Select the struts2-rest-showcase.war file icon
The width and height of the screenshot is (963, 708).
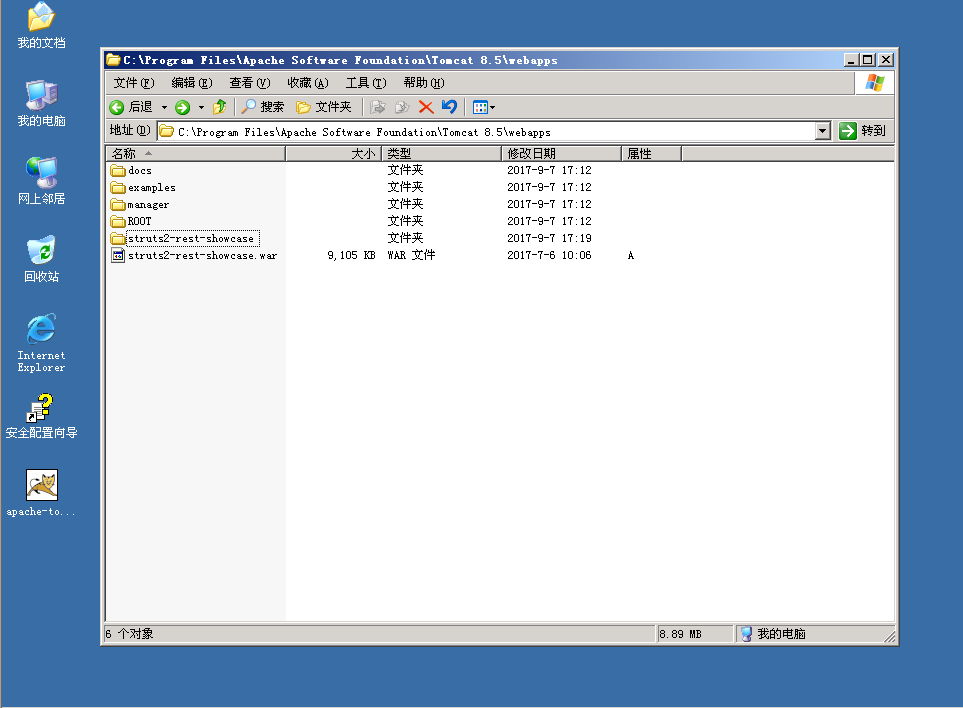click(x=118, y=255)
